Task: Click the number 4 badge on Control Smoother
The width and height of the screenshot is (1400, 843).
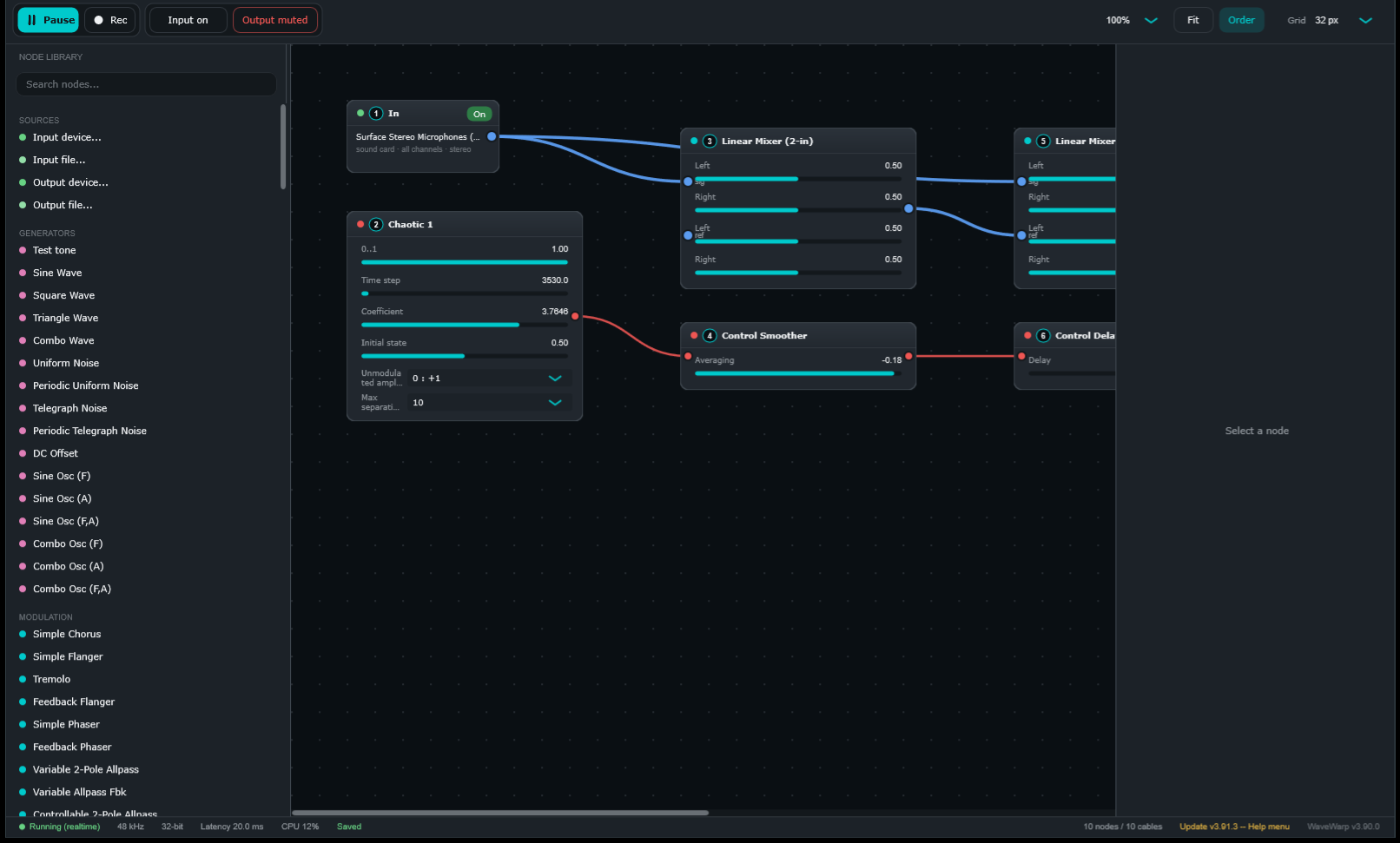Action: click(x=710, y=336)
